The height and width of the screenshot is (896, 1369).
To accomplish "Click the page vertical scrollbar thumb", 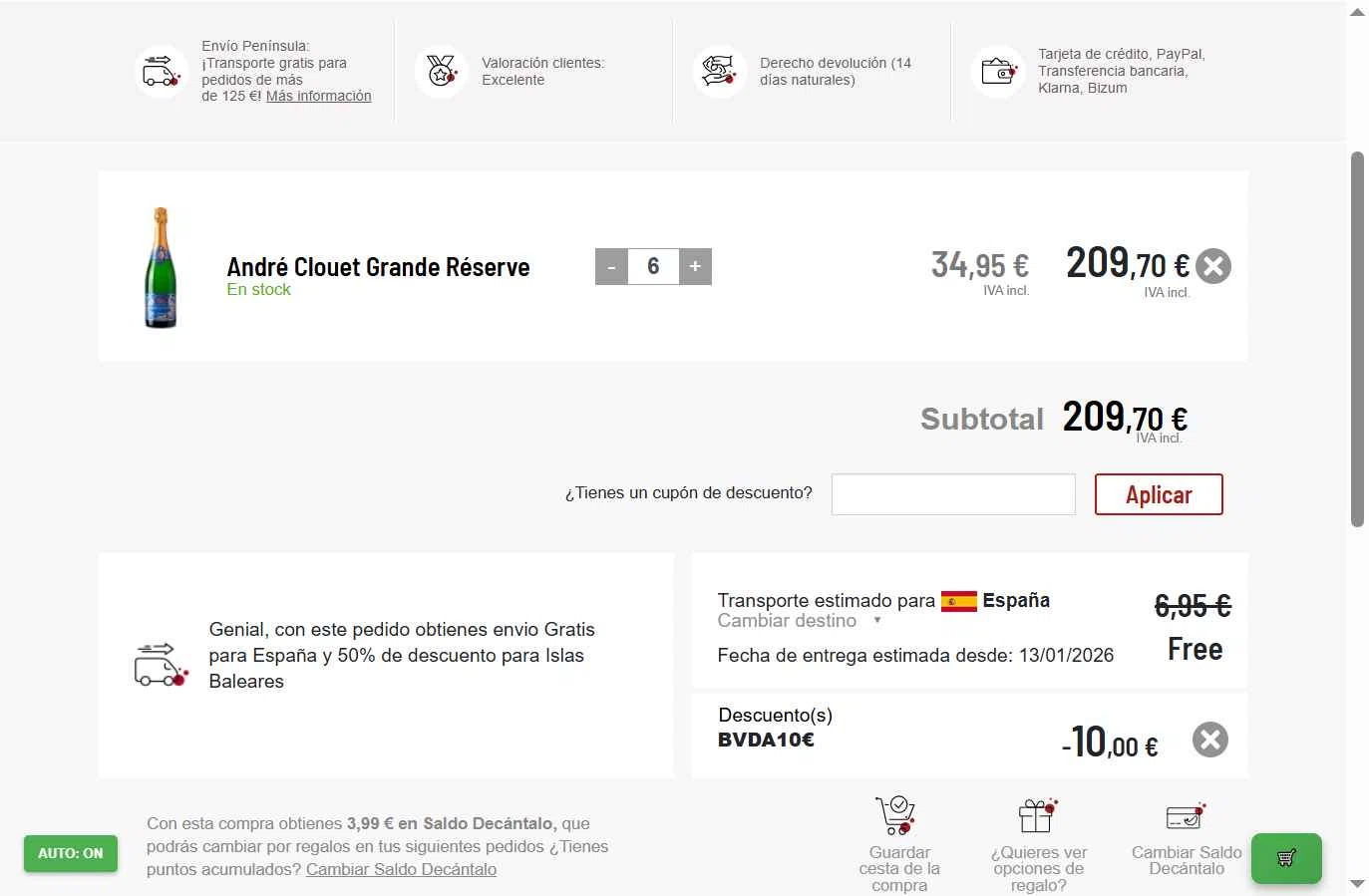I will pyautogui.click(x=1357, y=339).
